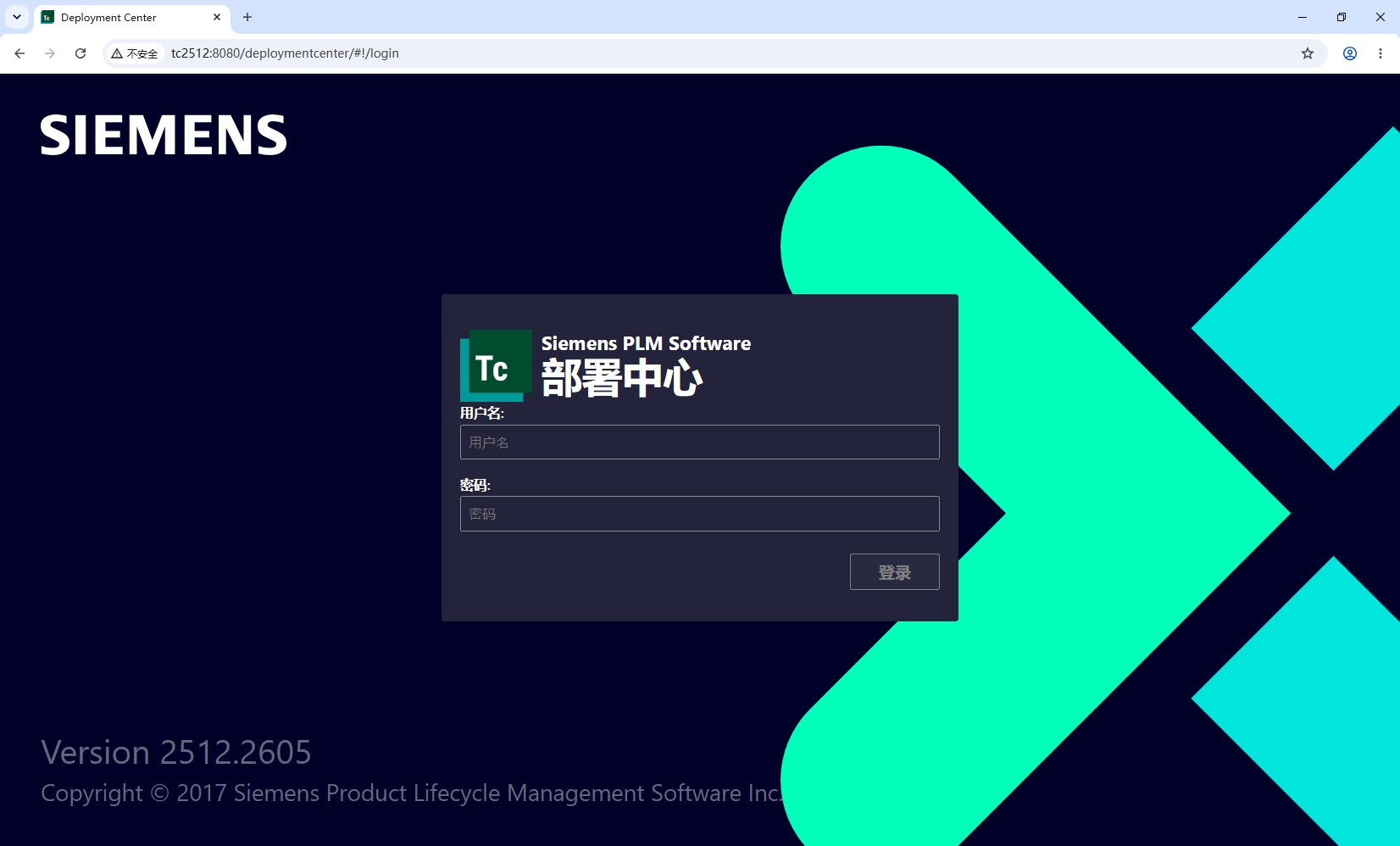Screen dimensions: 1400x846
Task: Open a new browser tab
Action: tap(247, 17)
